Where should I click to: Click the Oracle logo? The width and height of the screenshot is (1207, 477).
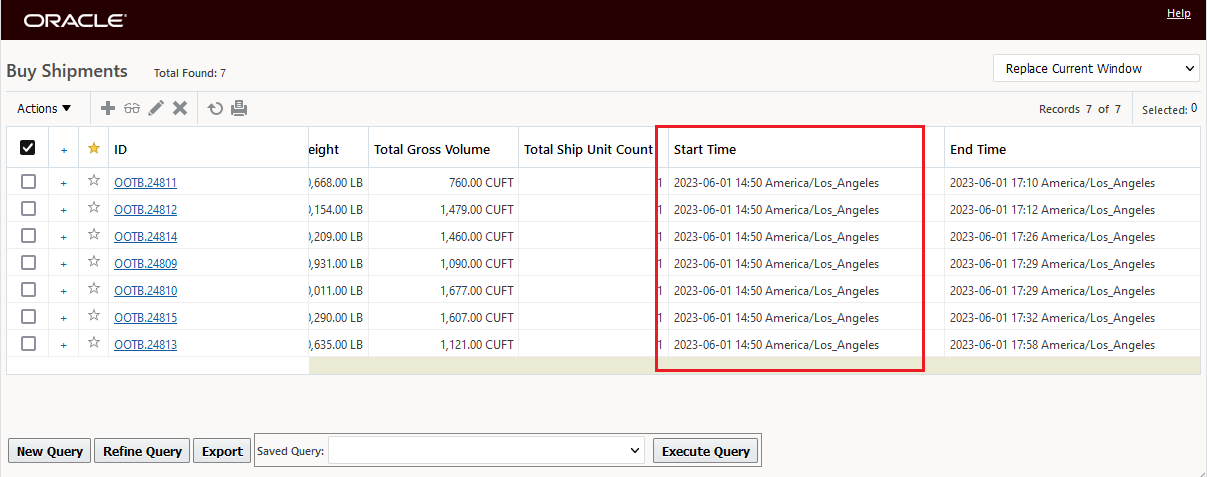pos(75,20)
